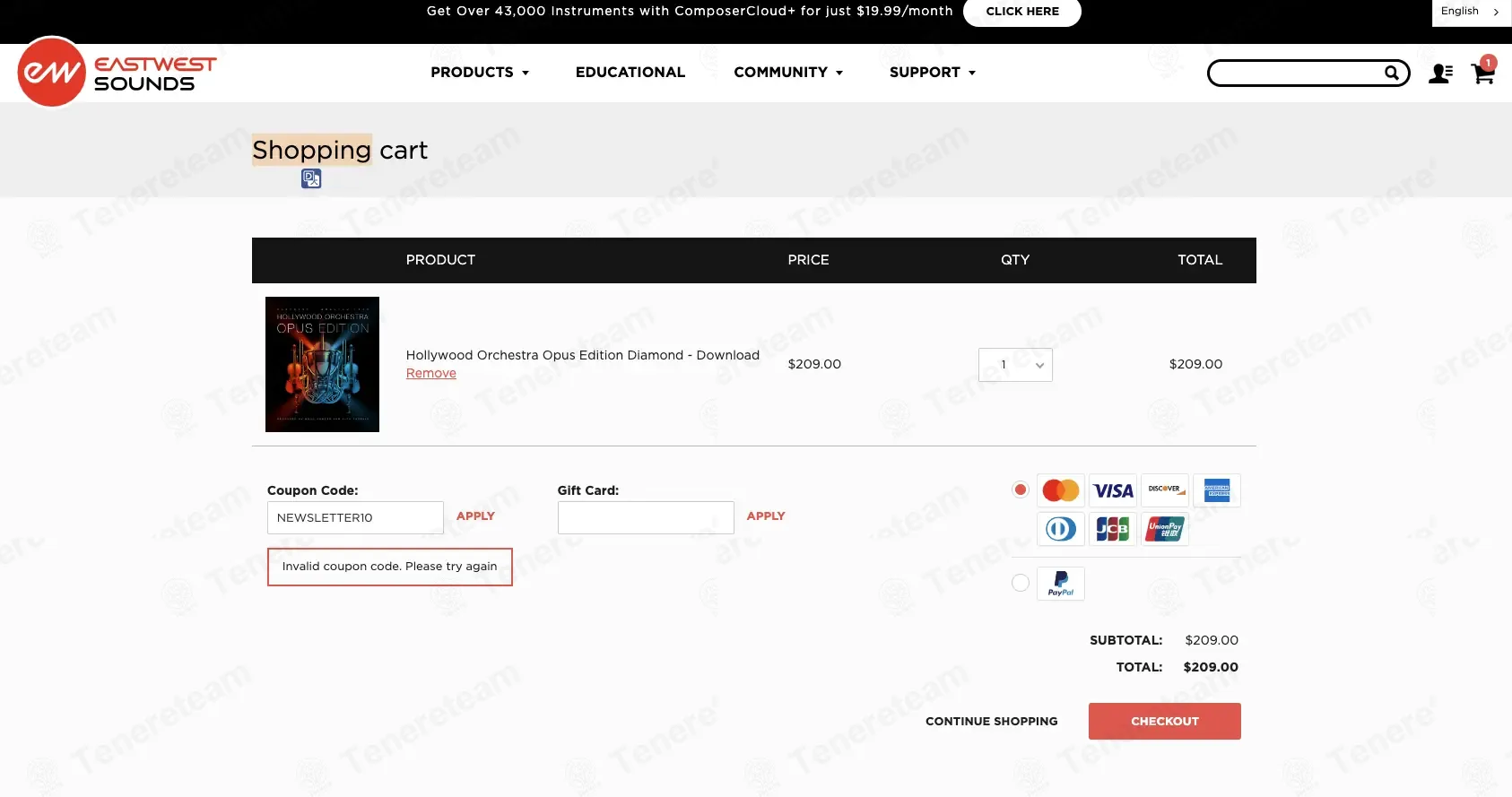The width and height of the screenshot is (1512, 797).
Task: Click the Diners Club card icon
Action: click(1061, 529)
